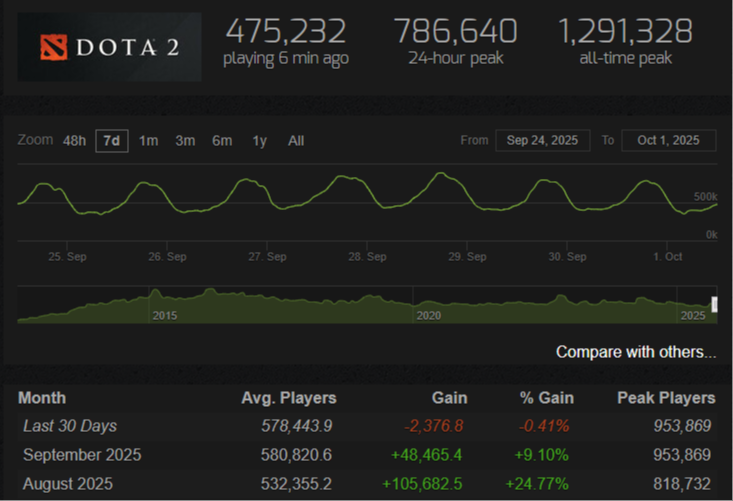Click the Month column header

[x=42, y=398]
